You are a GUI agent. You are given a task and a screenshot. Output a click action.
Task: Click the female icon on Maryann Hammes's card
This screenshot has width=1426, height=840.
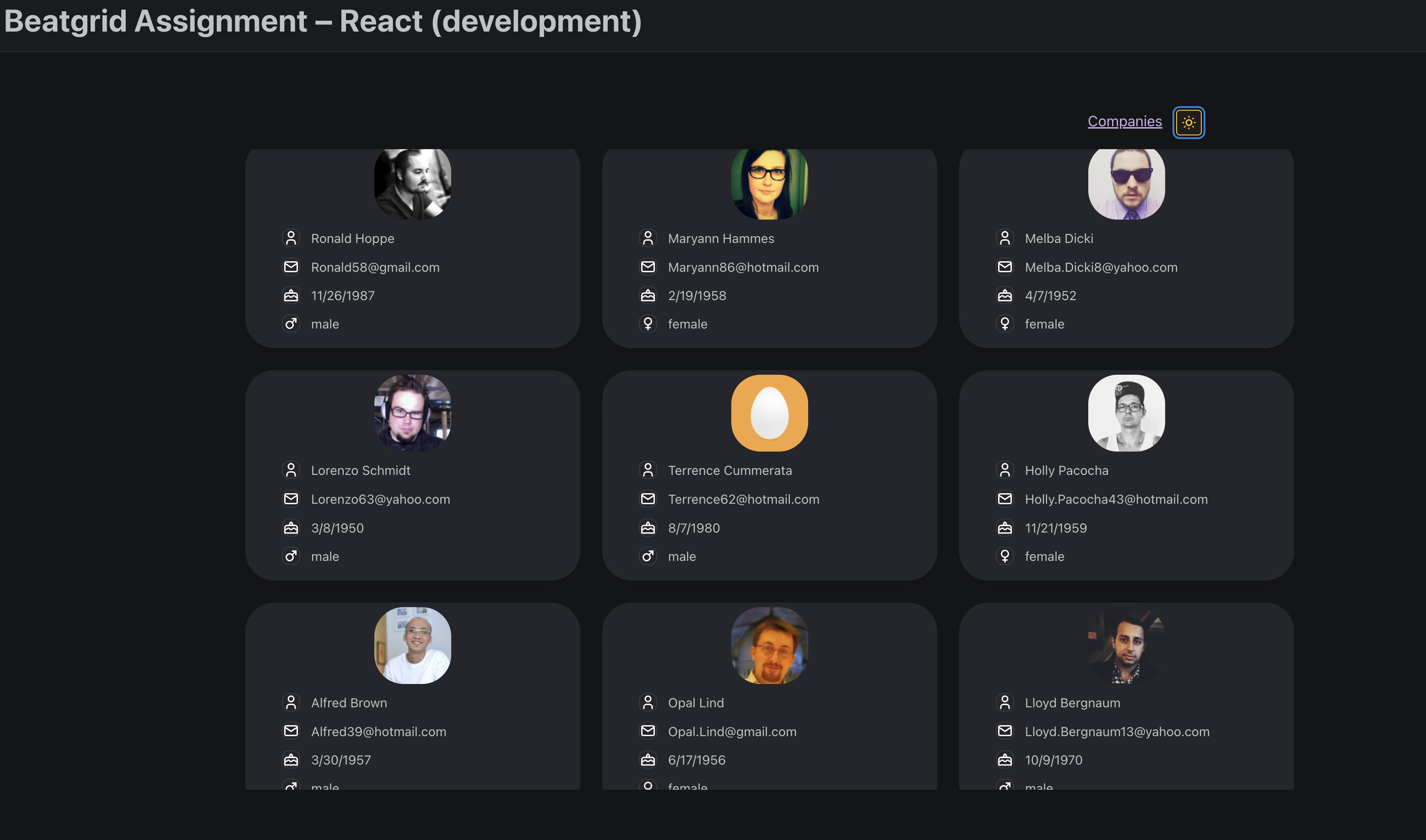pos(648,324)
